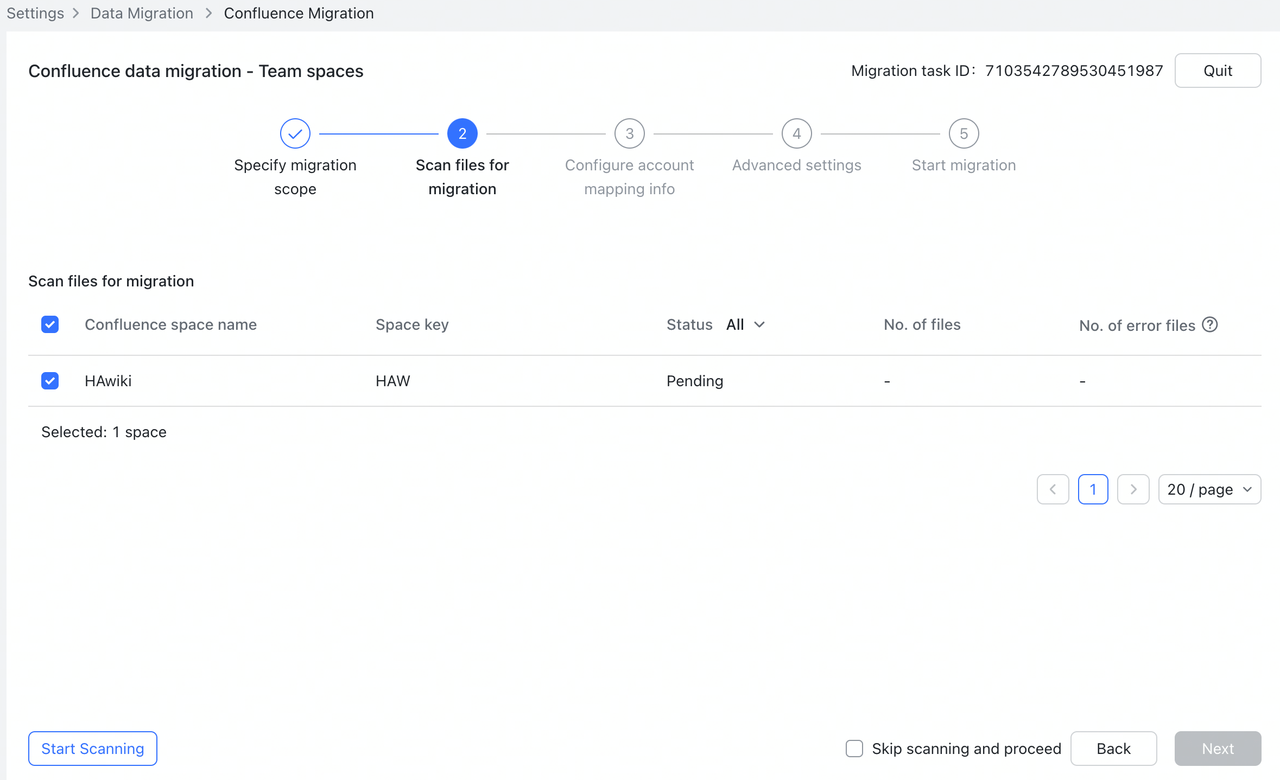
Task: Open the Status All filter dropdown
Action: [745, 324]
